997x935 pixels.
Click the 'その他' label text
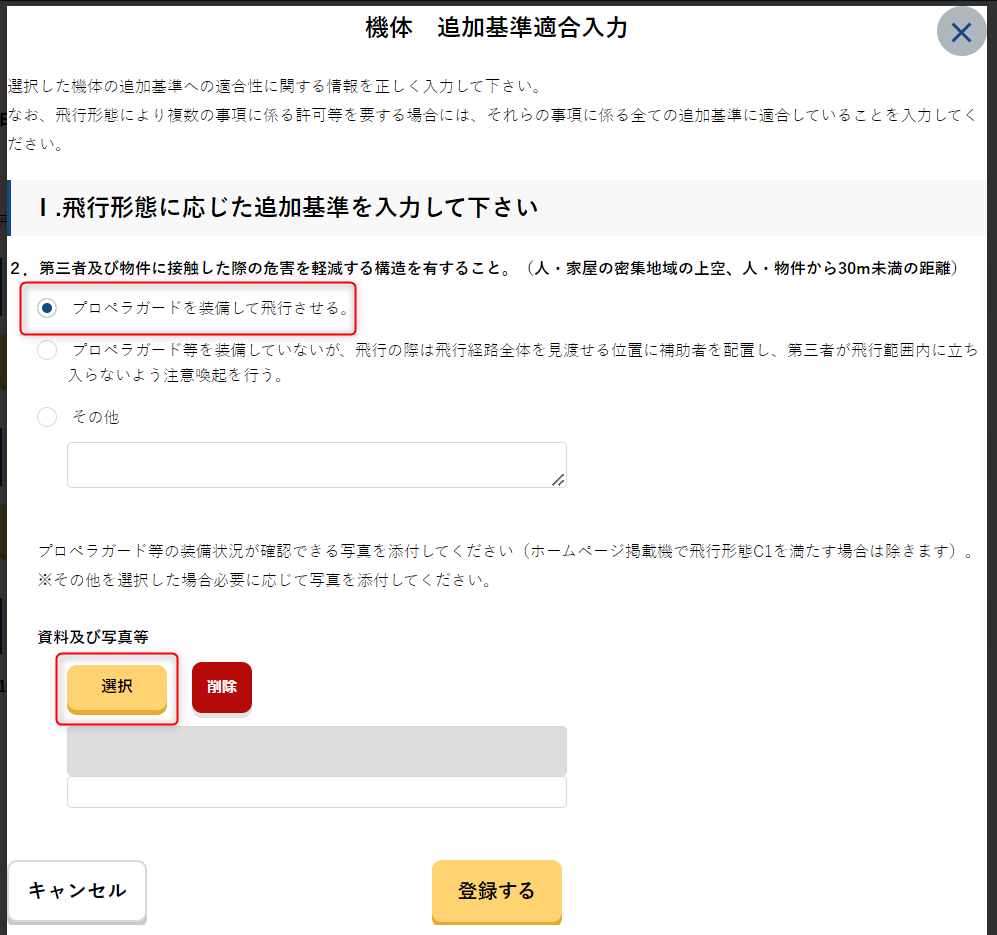click(x=95, y=417)
